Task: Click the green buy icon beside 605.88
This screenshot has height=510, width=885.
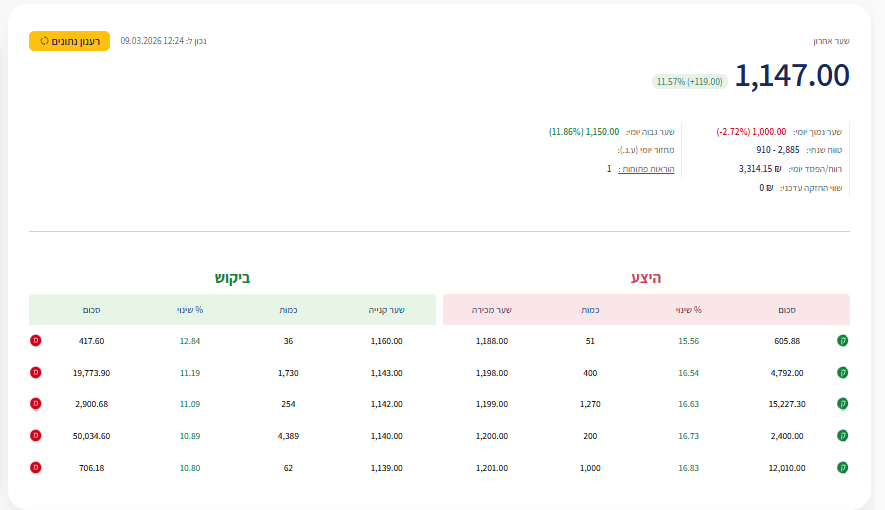Action: (x=842, y=341)
